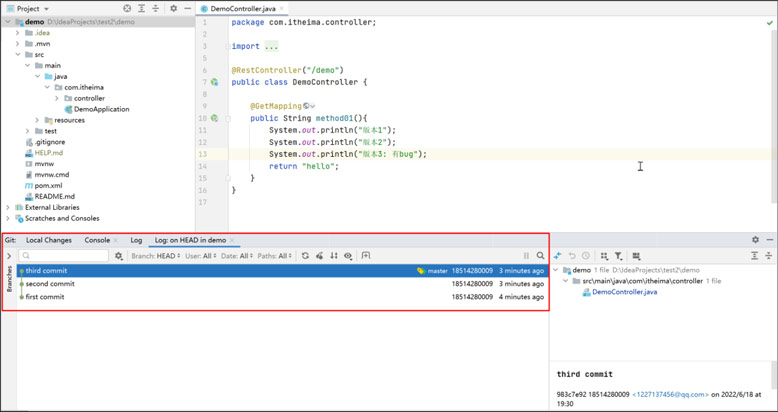Expand the .mvn folder in Project tree

click(x=17, y=44)
